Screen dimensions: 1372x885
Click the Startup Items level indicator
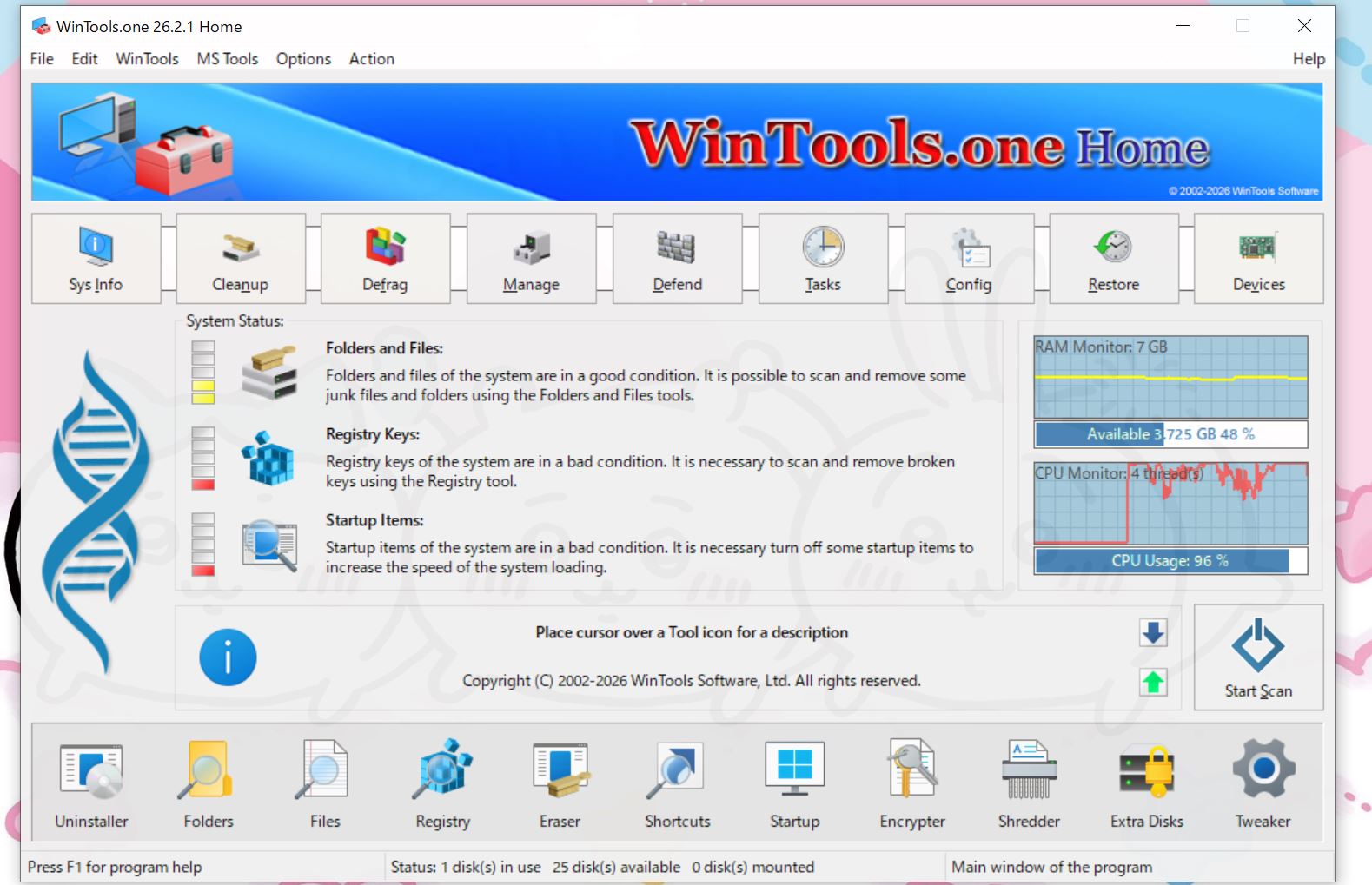tap(203, 545)
